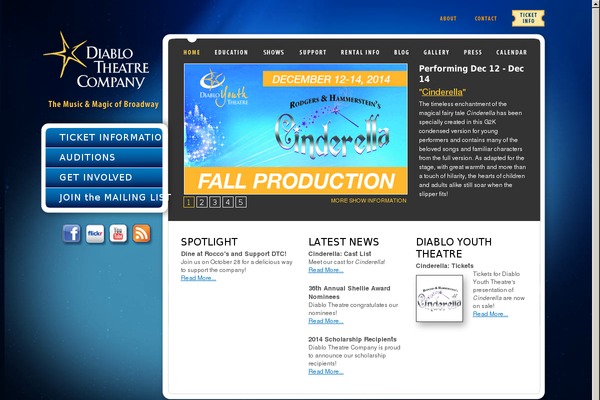The height and width of the screenshot is (400, 600).
Task: Click the Ticket Information sidebar button
Action: click(x=104, y=137)
